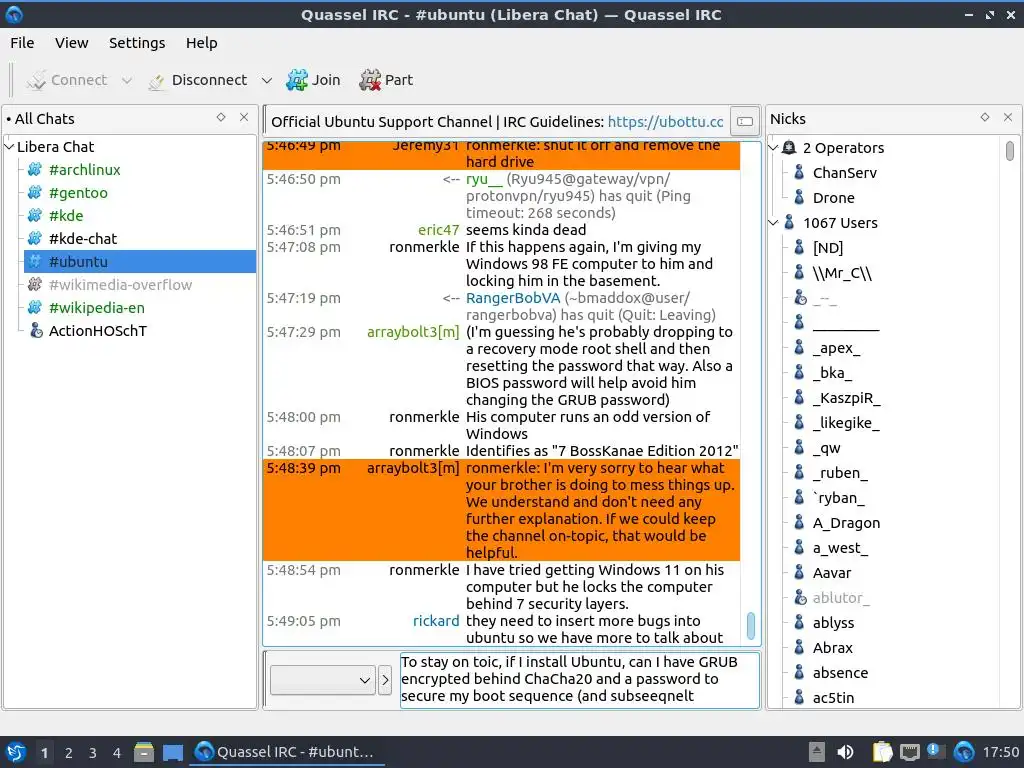The width and height of the screenshot is (1024, 768).
Task: Select the \\Mr_C\\ nick
Action: click(x=842, y=273)
